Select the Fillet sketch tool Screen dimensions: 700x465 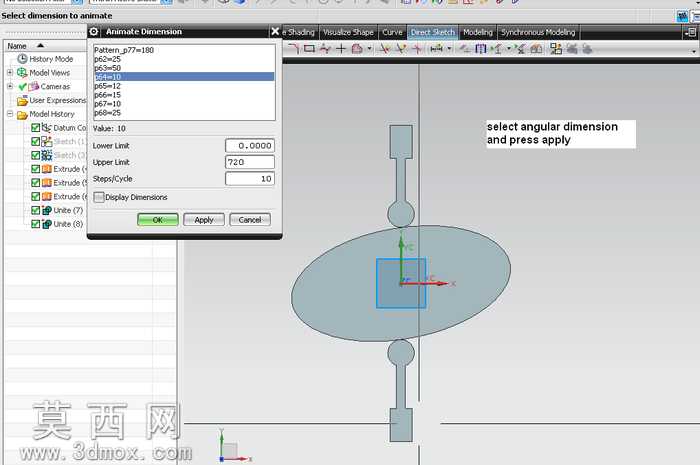293,48
